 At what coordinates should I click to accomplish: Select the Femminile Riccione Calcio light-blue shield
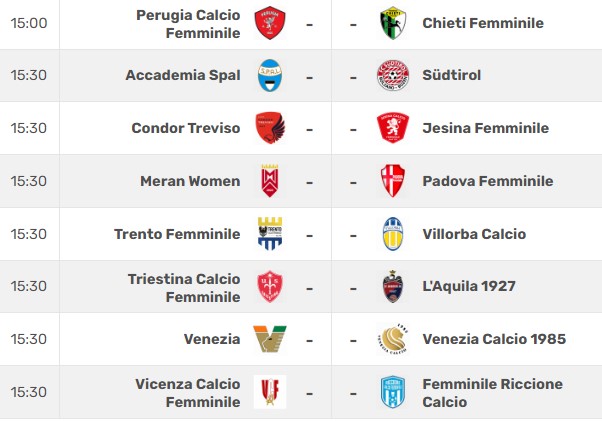393,392
